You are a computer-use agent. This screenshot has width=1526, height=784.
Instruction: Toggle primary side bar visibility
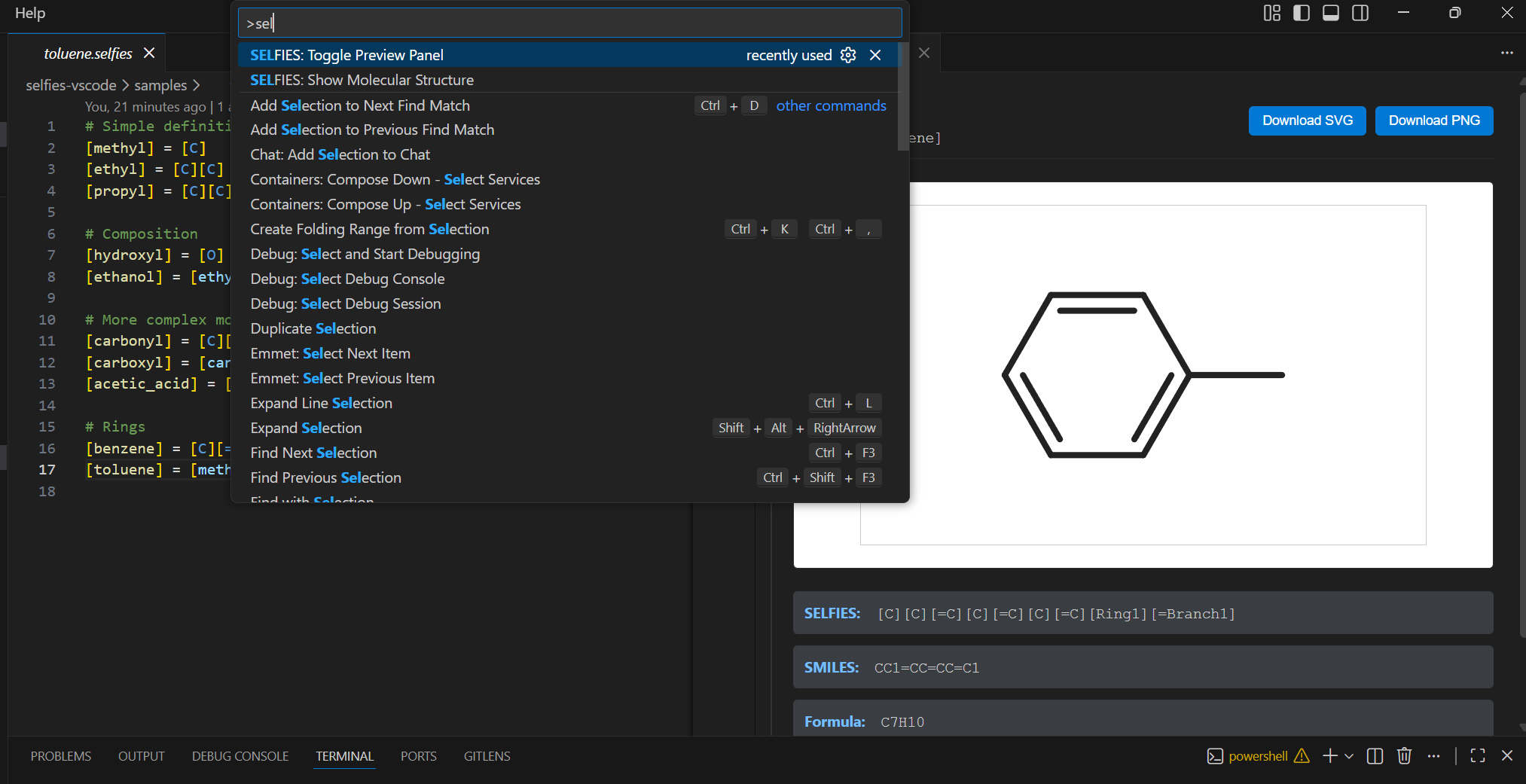tap(1302, 13)
